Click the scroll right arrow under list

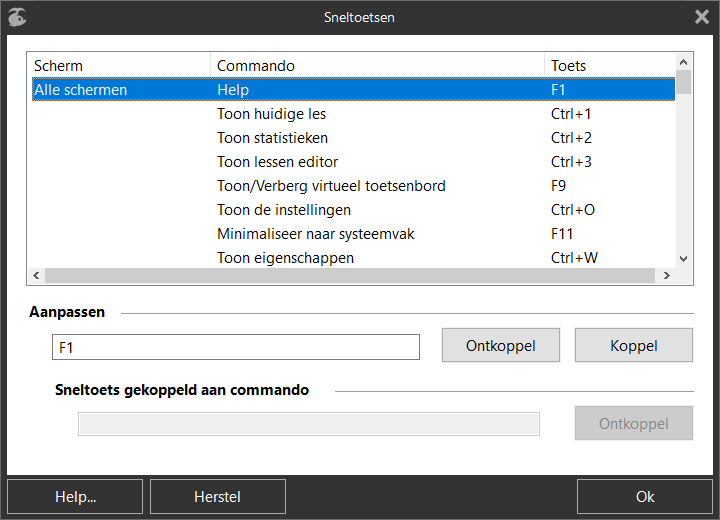667,276
